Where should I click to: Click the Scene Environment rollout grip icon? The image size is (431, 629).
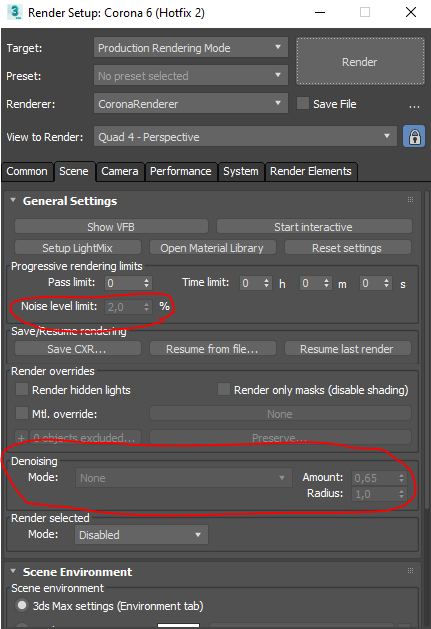pyautogui.click(x=410, y=571)
